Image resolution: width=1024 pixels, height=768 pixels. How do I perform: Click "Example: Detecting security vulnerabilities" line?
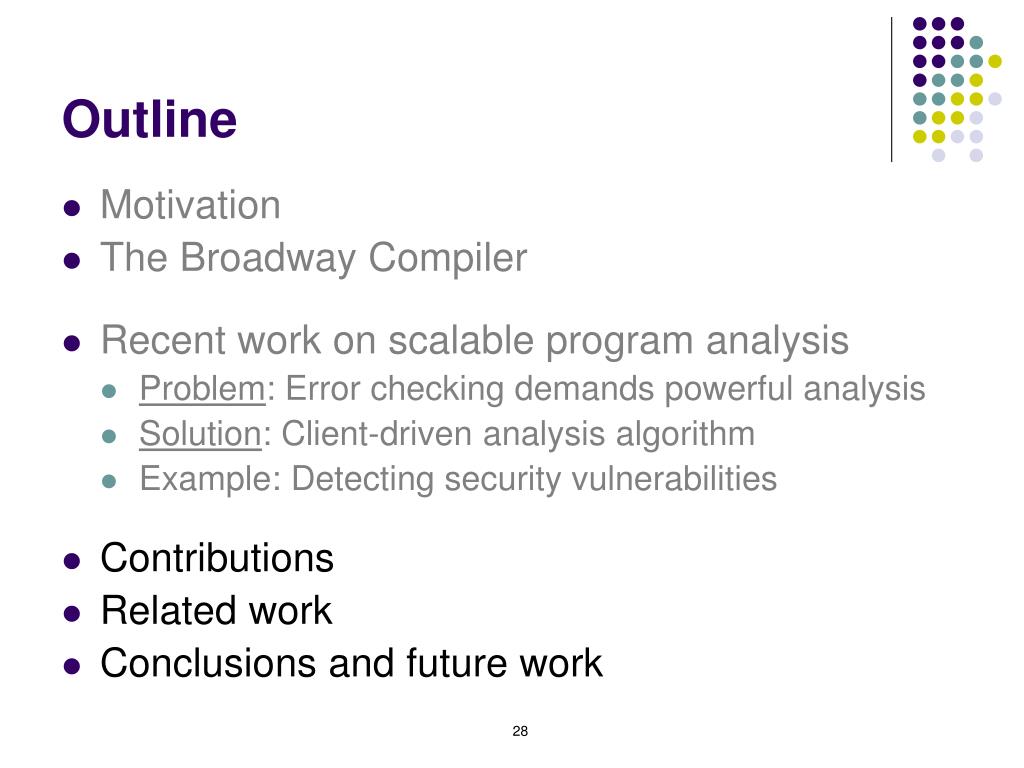coord(458,479)
